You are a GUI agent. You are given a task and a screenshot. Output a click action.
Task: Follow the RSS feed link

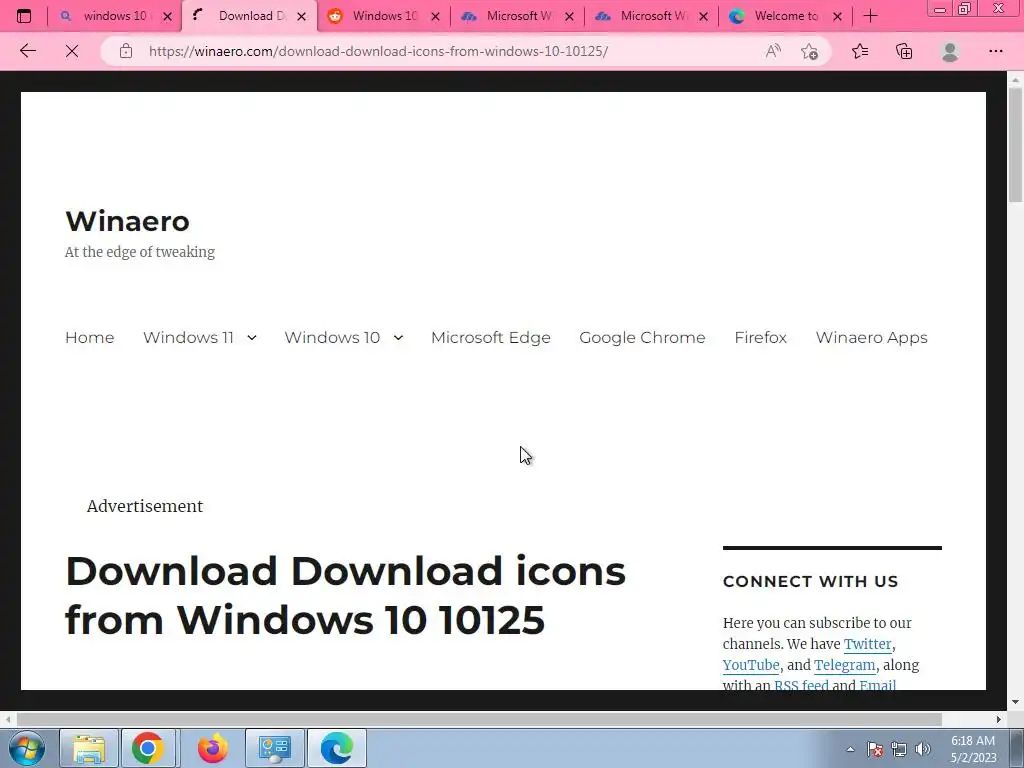pos(801,685)
